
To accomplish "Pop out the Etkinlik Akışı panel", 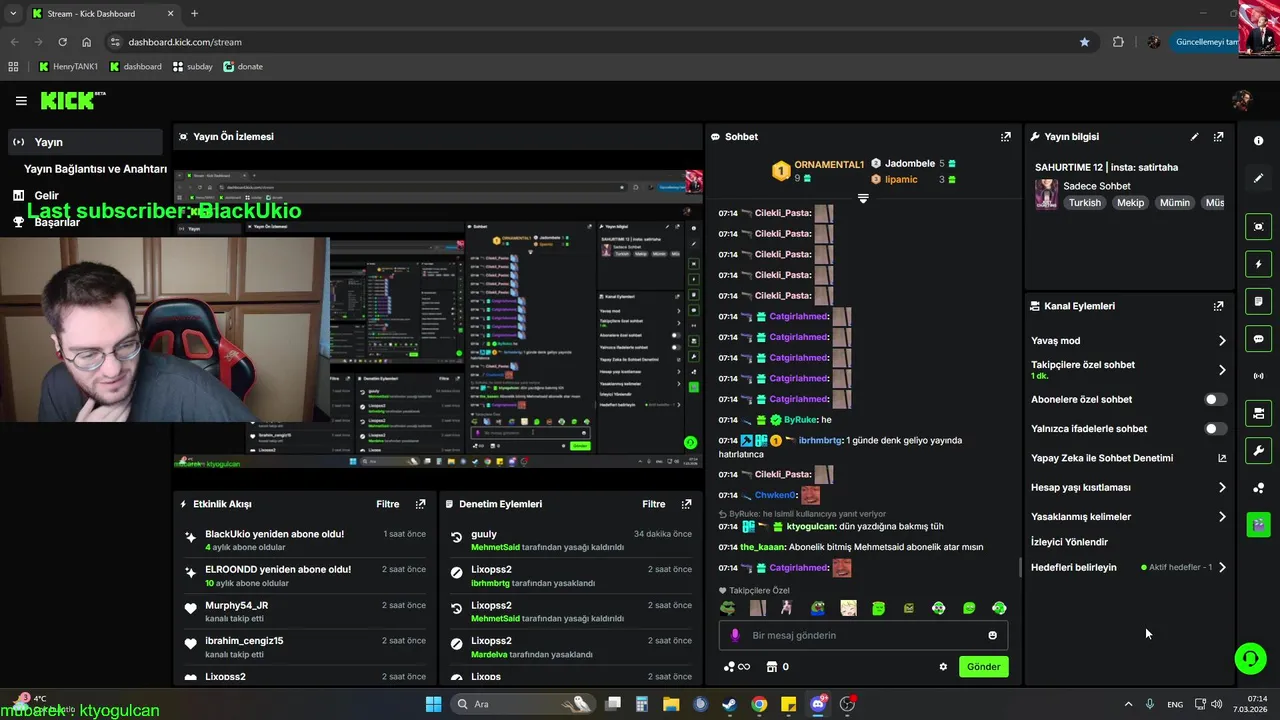I will tap(420, 504).
